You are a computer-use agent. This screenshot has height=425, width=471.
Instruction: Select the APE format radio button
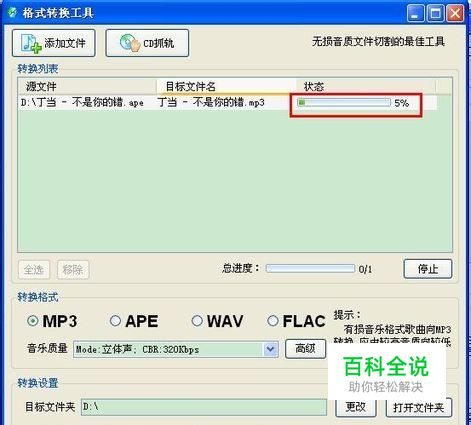(x=115, y=321)
